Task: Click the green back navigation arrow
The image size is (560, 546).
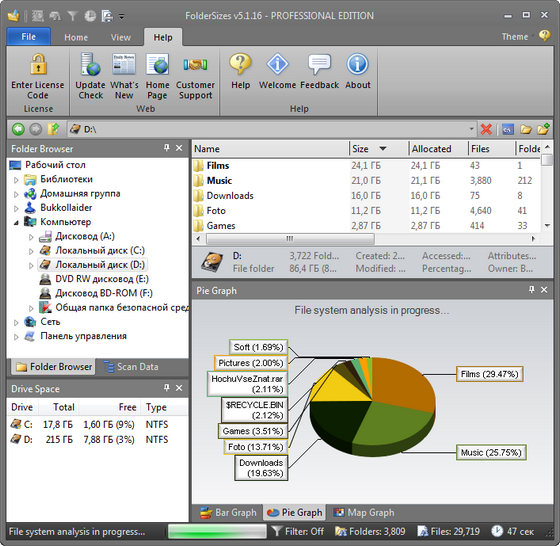Action: [18, 129]
